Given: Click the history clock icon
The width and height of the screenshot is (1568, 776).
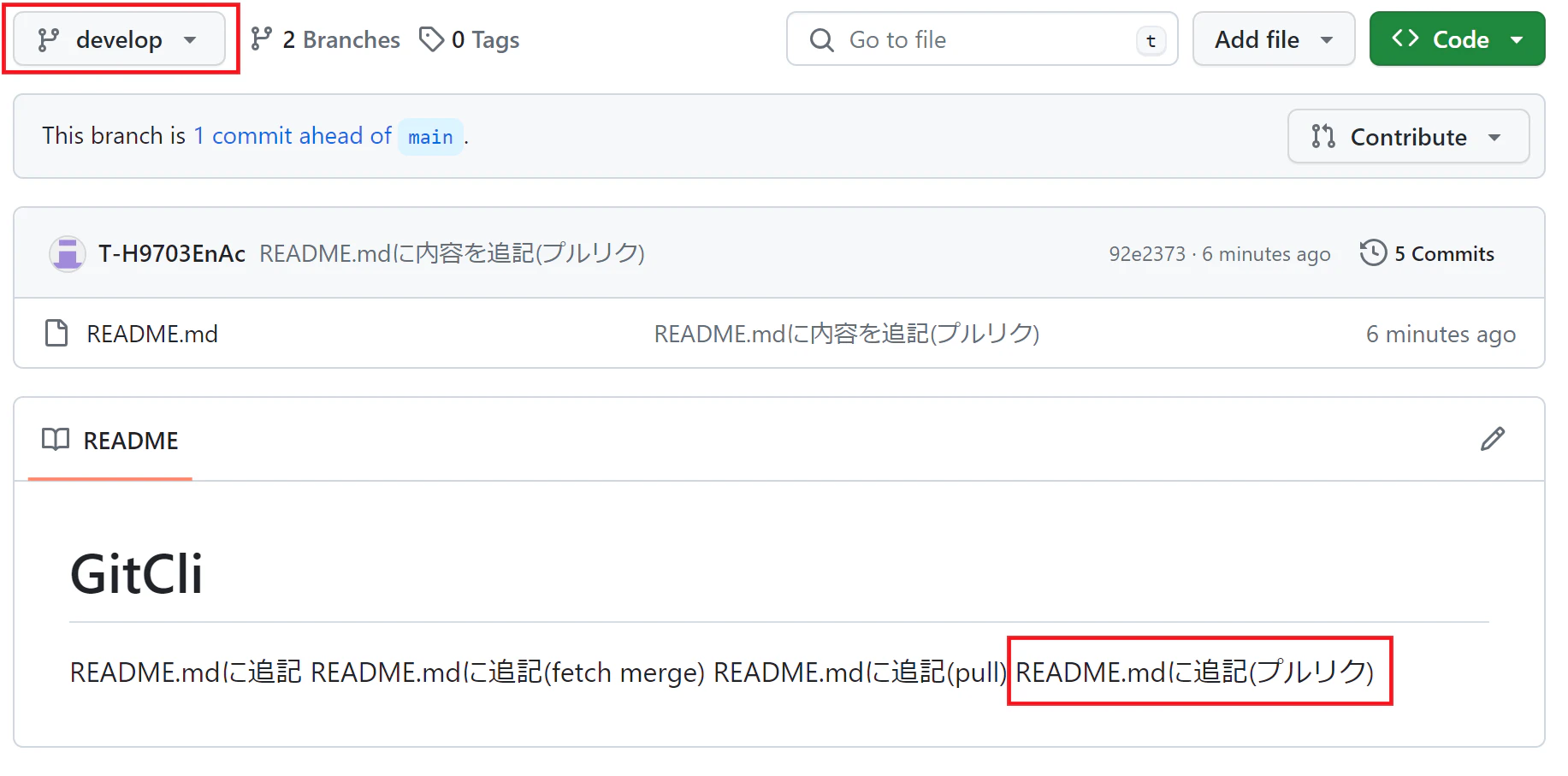Looking at the screenshot, I should pyautogui.click(x=1373, y=253).
